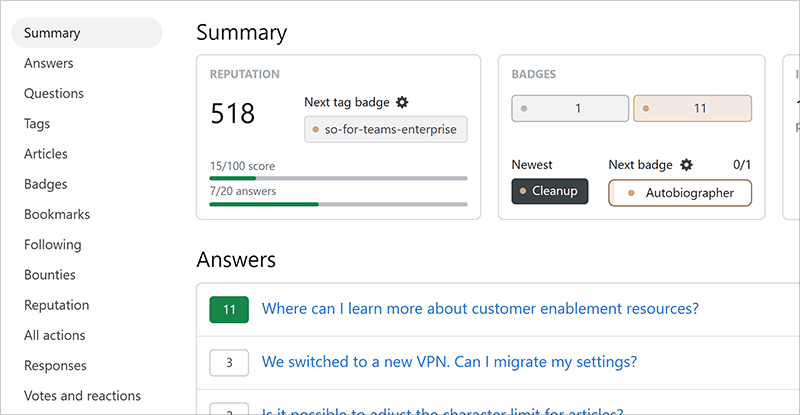Click the 7/20 answers progress bar
This screenshot has width=800, height=415.
tap(338, 204)
